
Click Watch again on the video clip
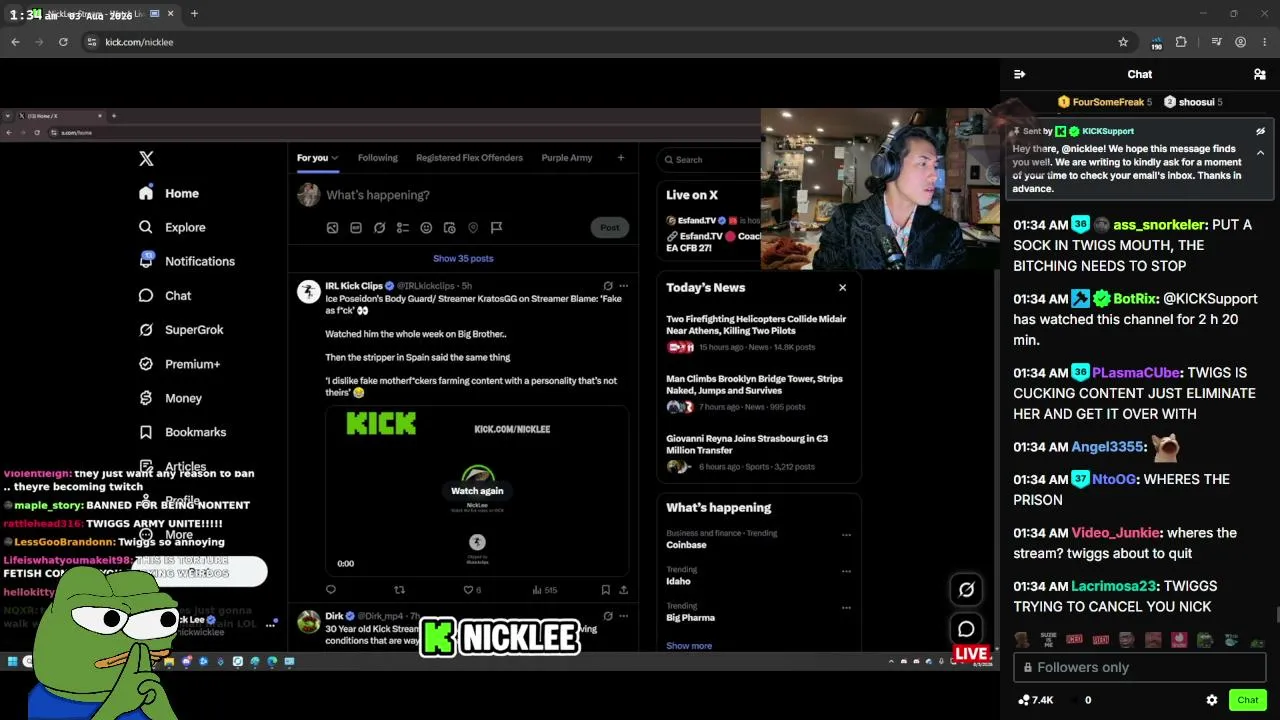[477, 491]
